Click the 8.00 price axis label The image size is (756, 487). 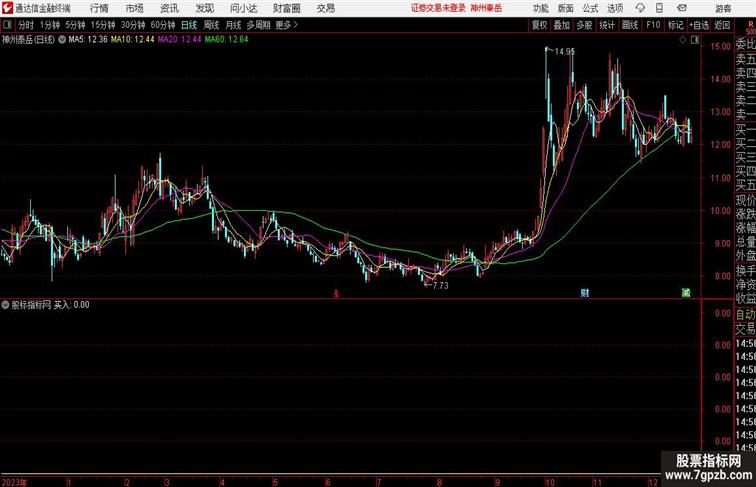click(x=723, y=276)
